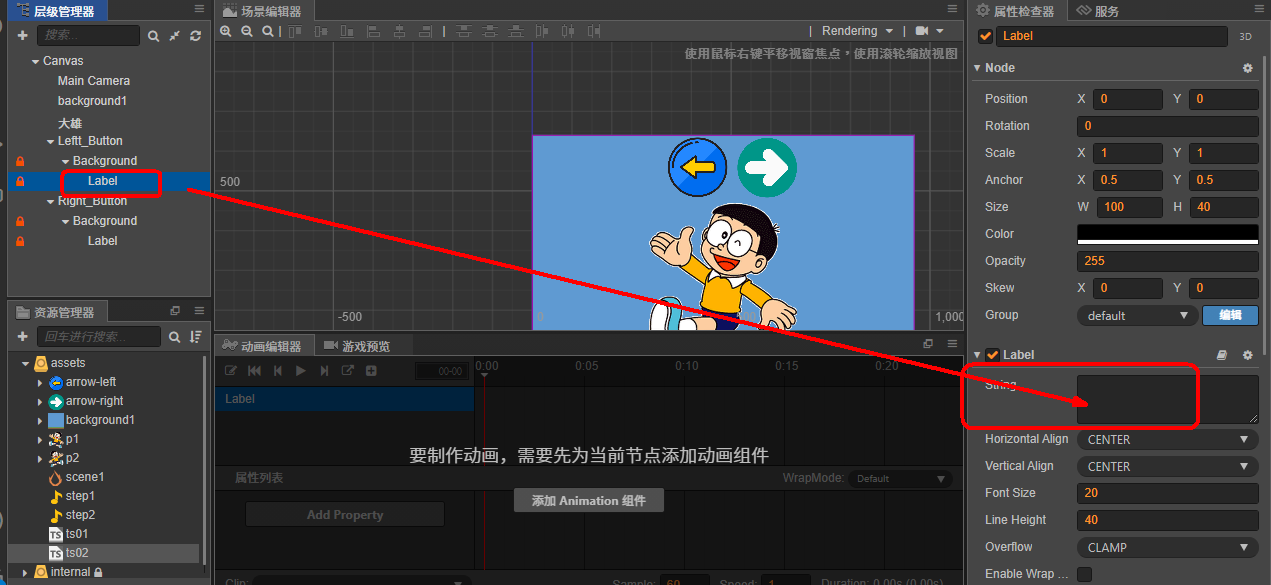1271x585 pixels.
Task: Step to the previous animation frame
Action: click(278, 371)
